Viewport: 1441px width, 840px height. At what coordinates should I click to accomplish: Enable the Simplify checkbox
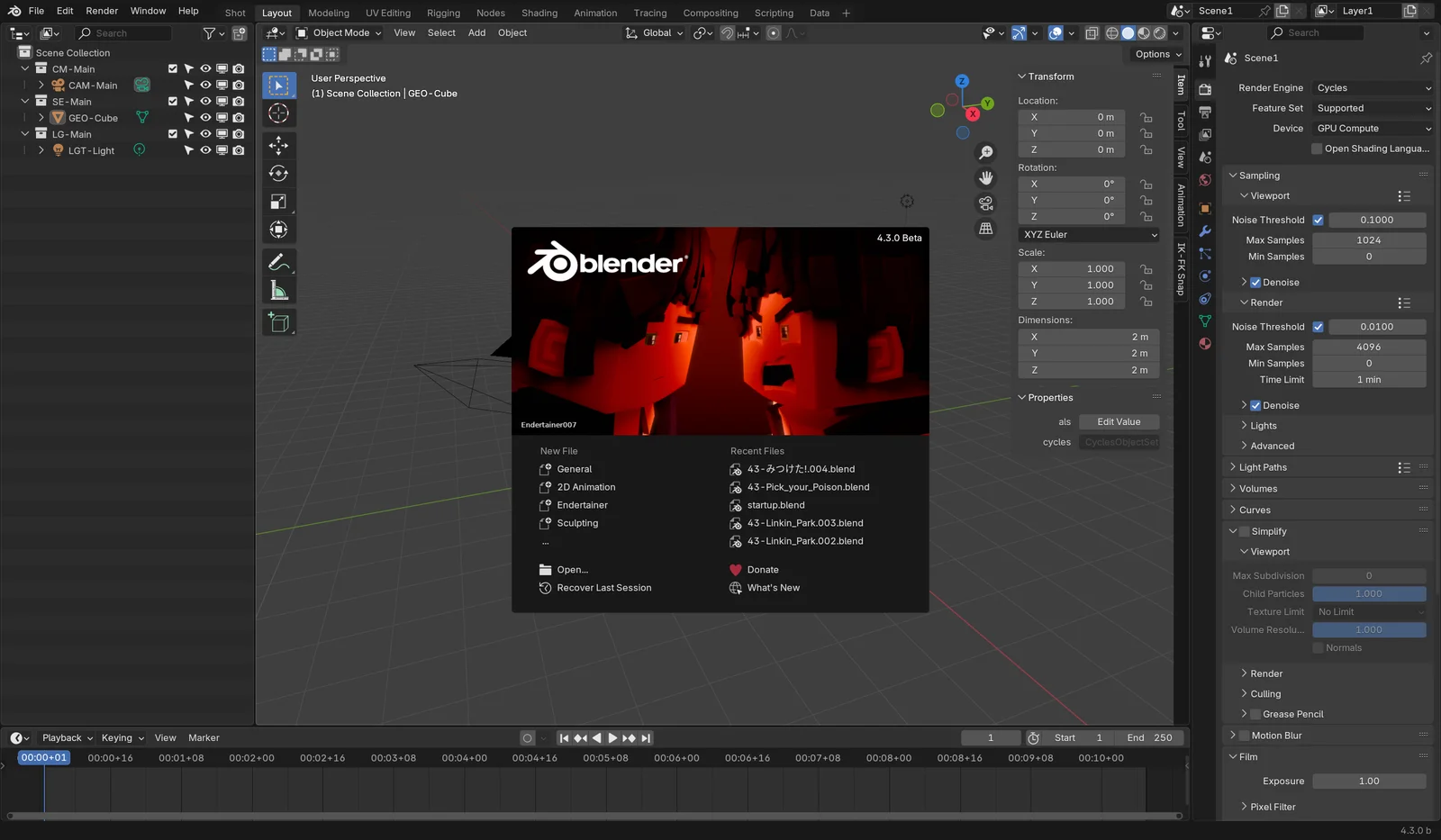point(1244,531)
